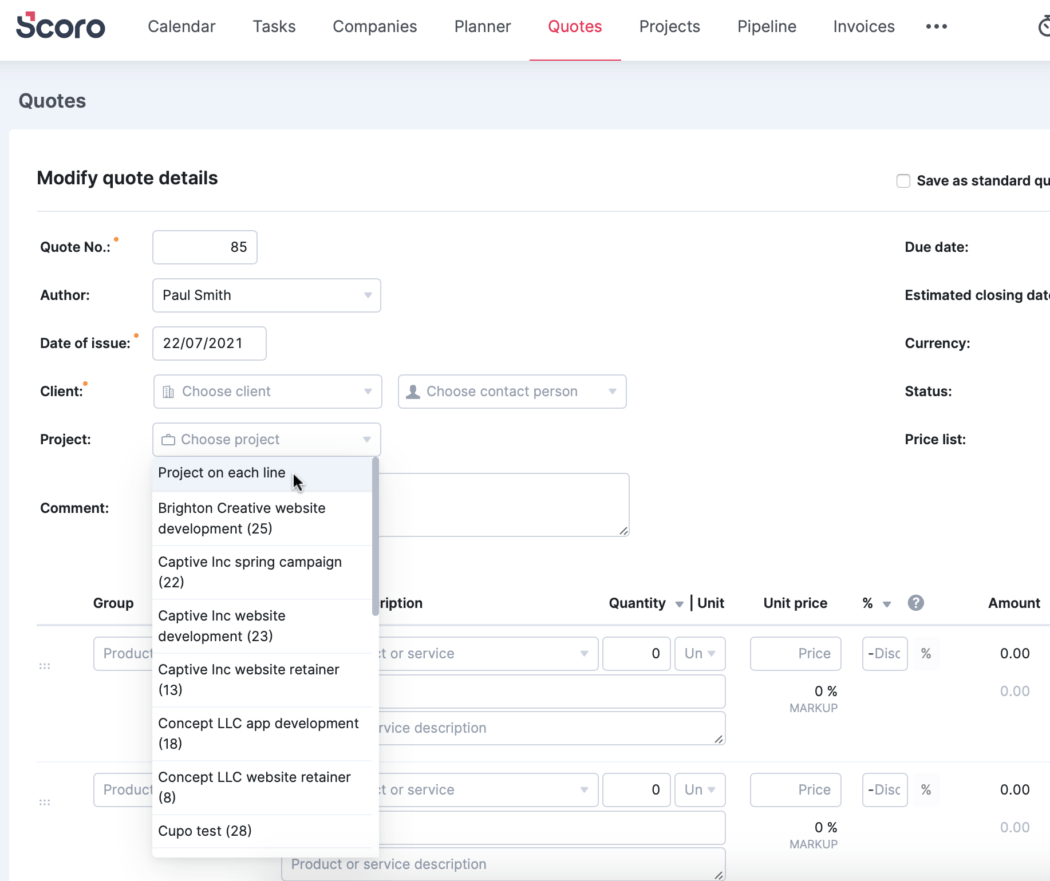Image resolution: width=1050 pixels, height=881 pixels.
Task: Expand the percent column dropdown arrow
Action: [887, 604]
